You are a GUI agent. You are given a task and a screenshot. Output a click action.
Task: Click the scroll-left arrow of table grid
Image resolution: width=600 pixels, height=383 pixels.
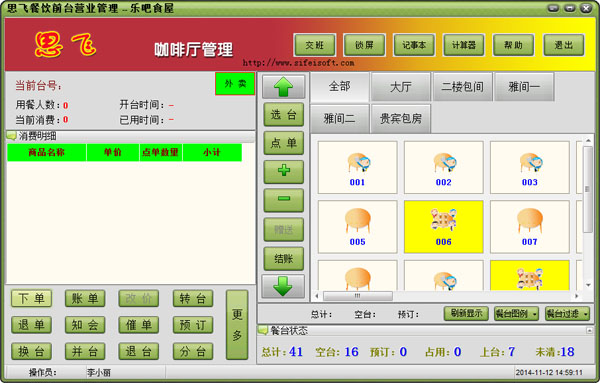[x=317, y=296]
